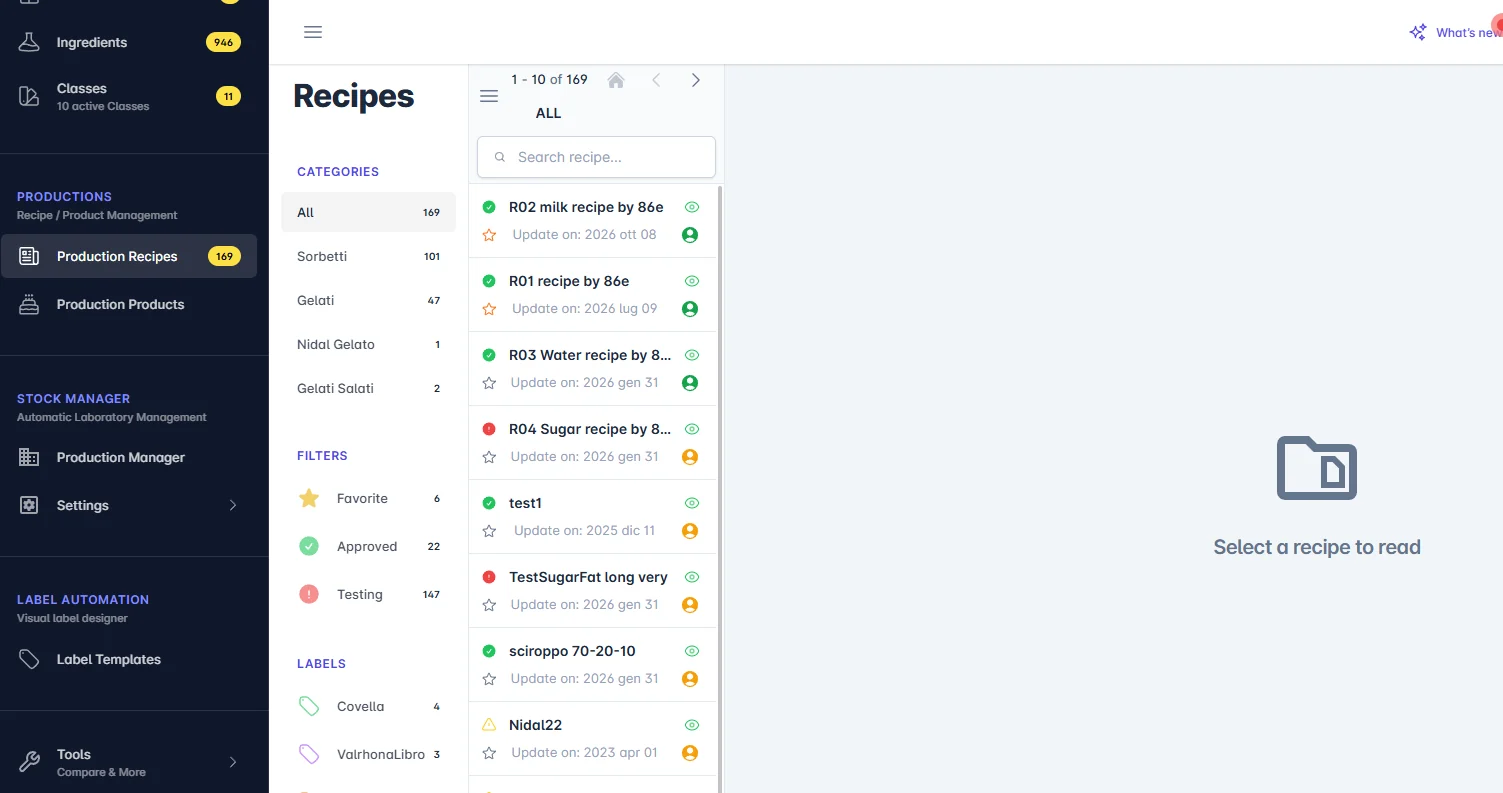
Task: Open the Ingredients flask icon
Action: tap(29, 42)
